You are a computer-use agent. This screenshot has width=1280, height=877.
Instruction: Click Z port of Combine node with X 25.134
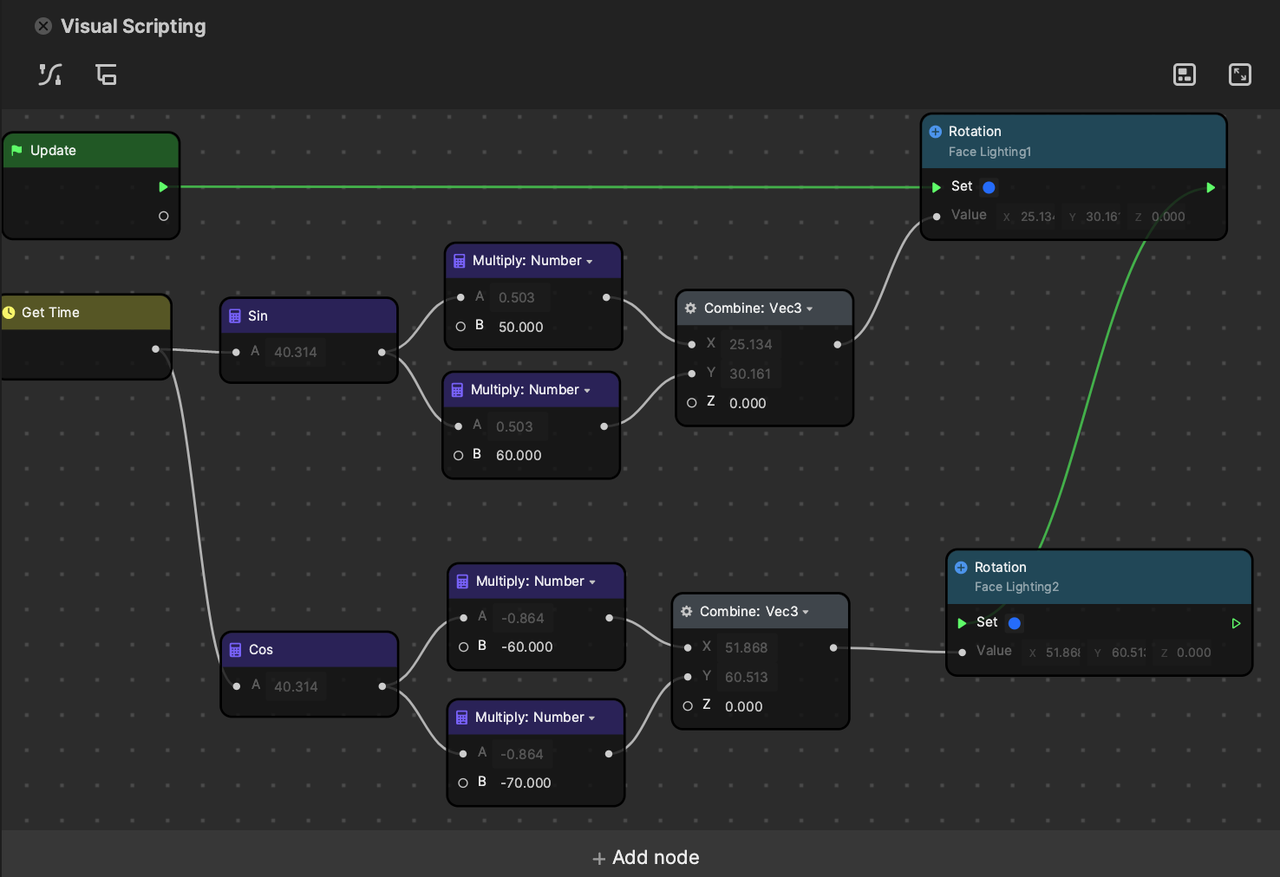[692, 403]
